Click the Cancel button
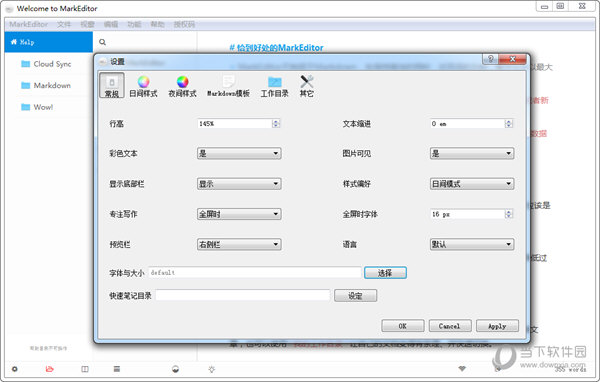The image size is (600, 382). click(x=450, y=326)
